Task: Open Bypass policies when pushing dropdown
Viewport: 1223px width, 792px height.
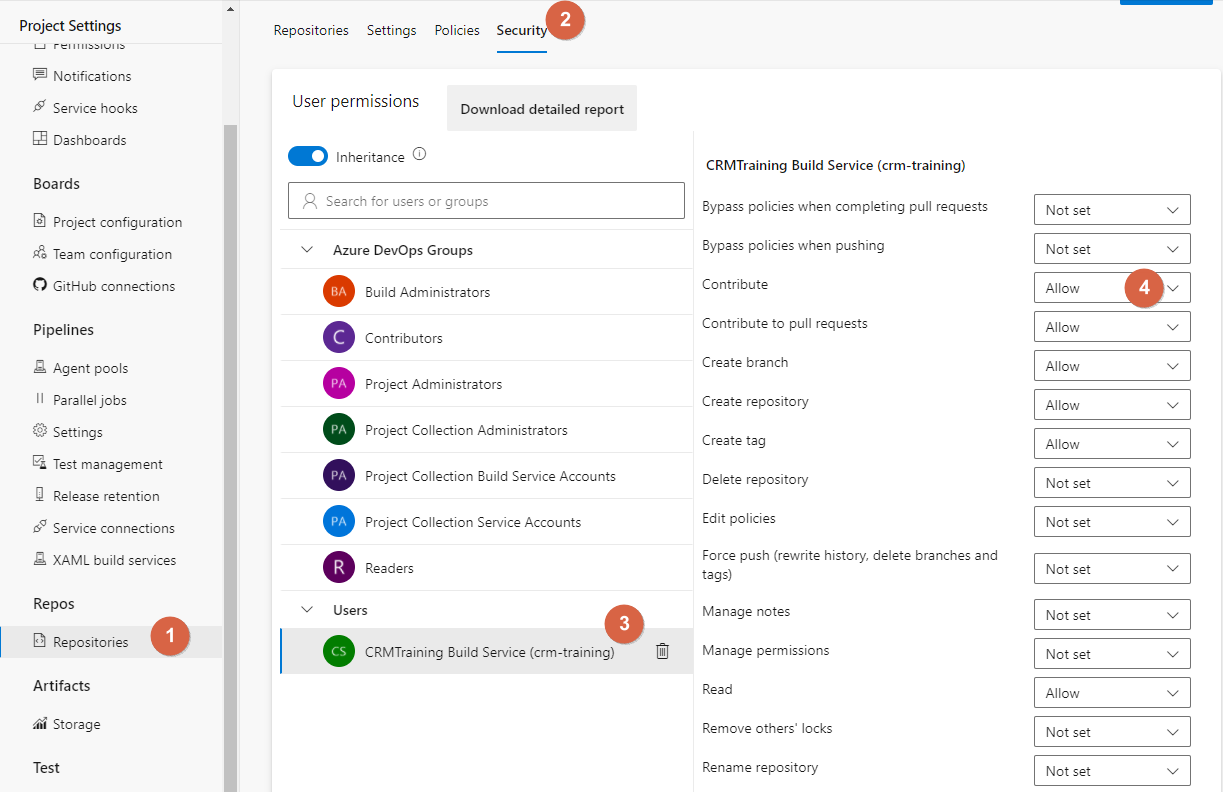Action: coord(1112,249)
